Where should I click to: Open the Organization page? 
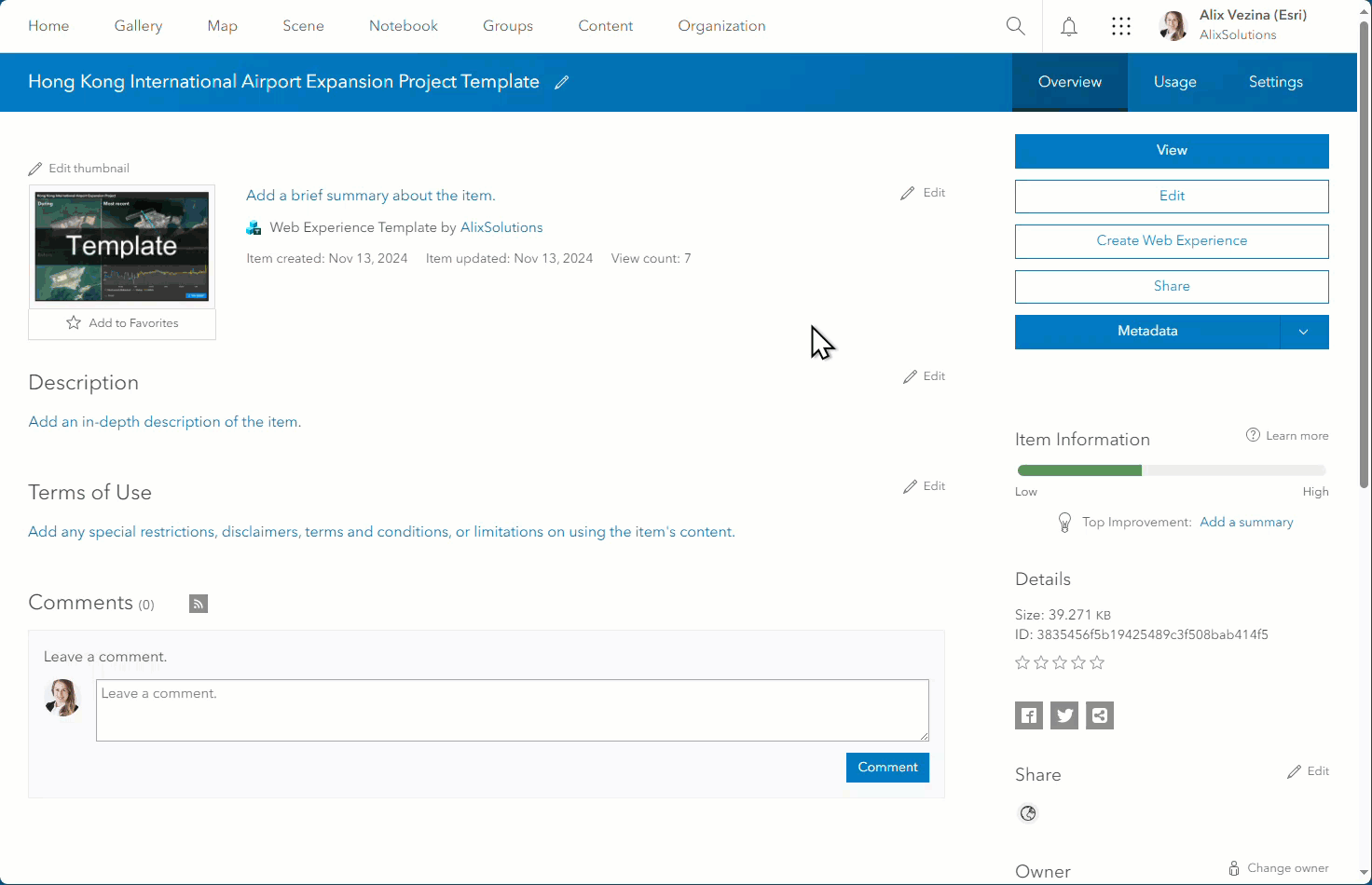721,26
